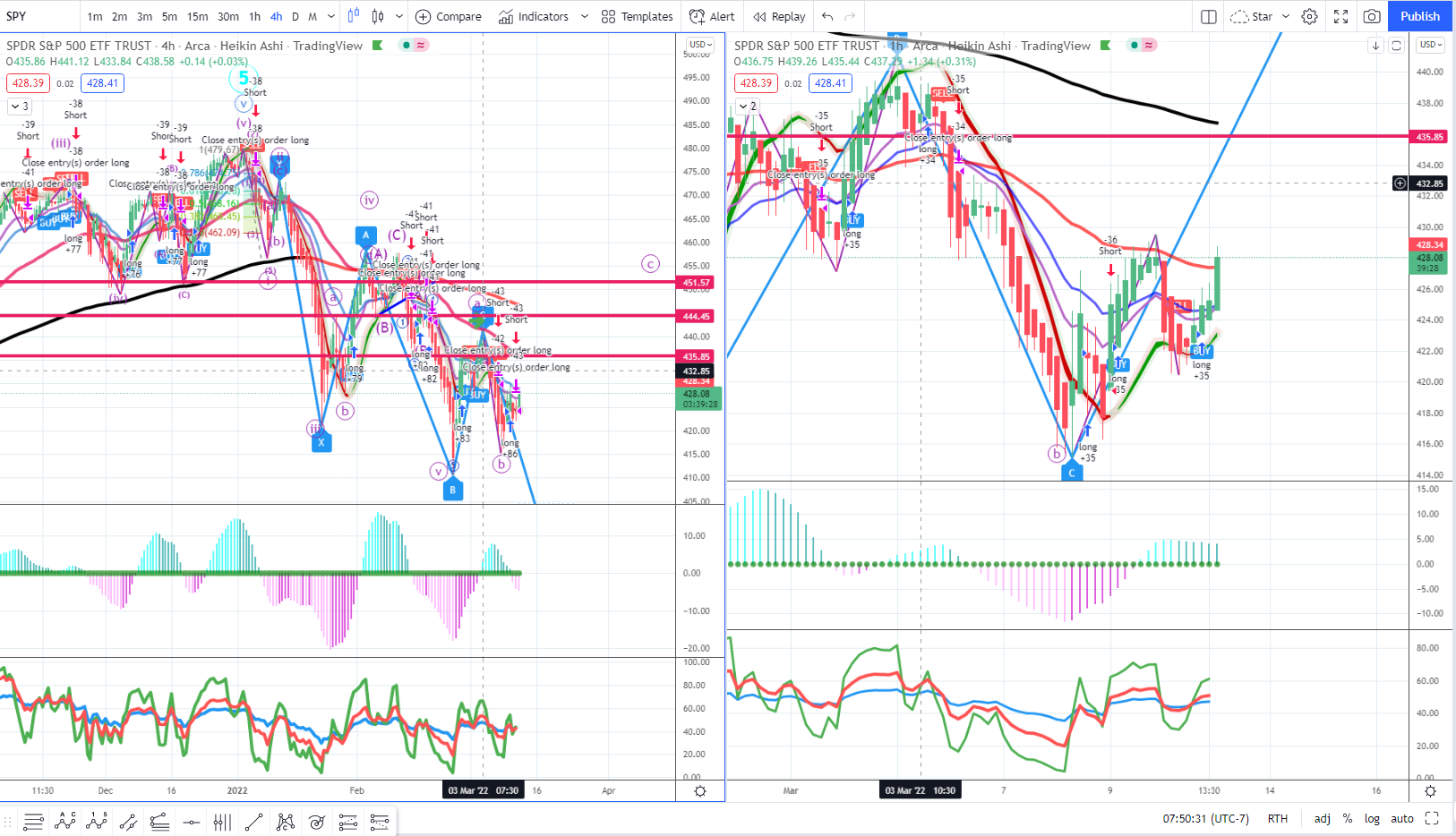The height and width of the screenshot is (836, 1456).
Task: Click the maximize chart icon at bottom right
Action: coord(1432,818)
